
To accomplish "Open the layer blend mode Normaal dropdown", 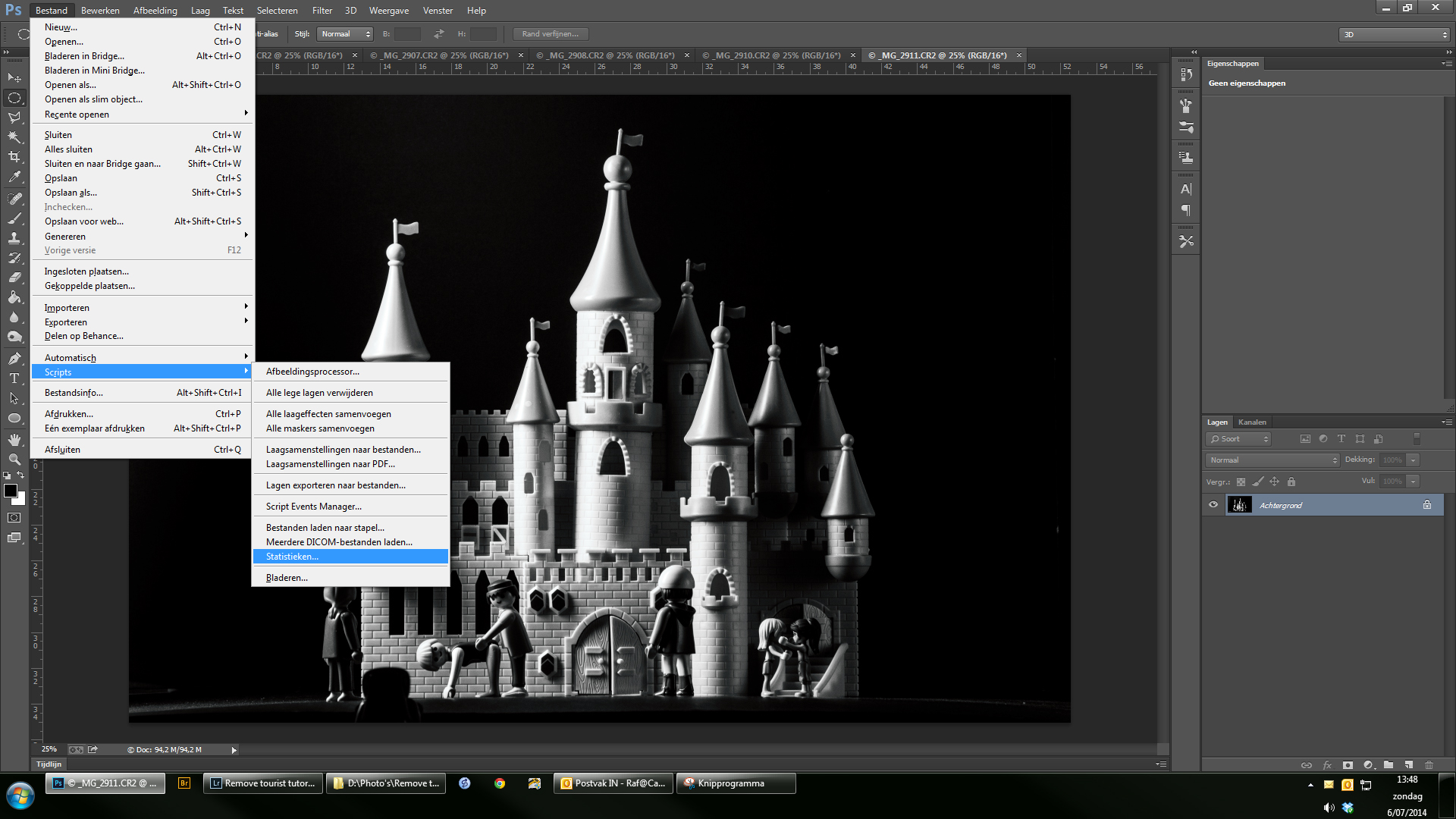I will pyautogui.click(x=1272, y=460).
